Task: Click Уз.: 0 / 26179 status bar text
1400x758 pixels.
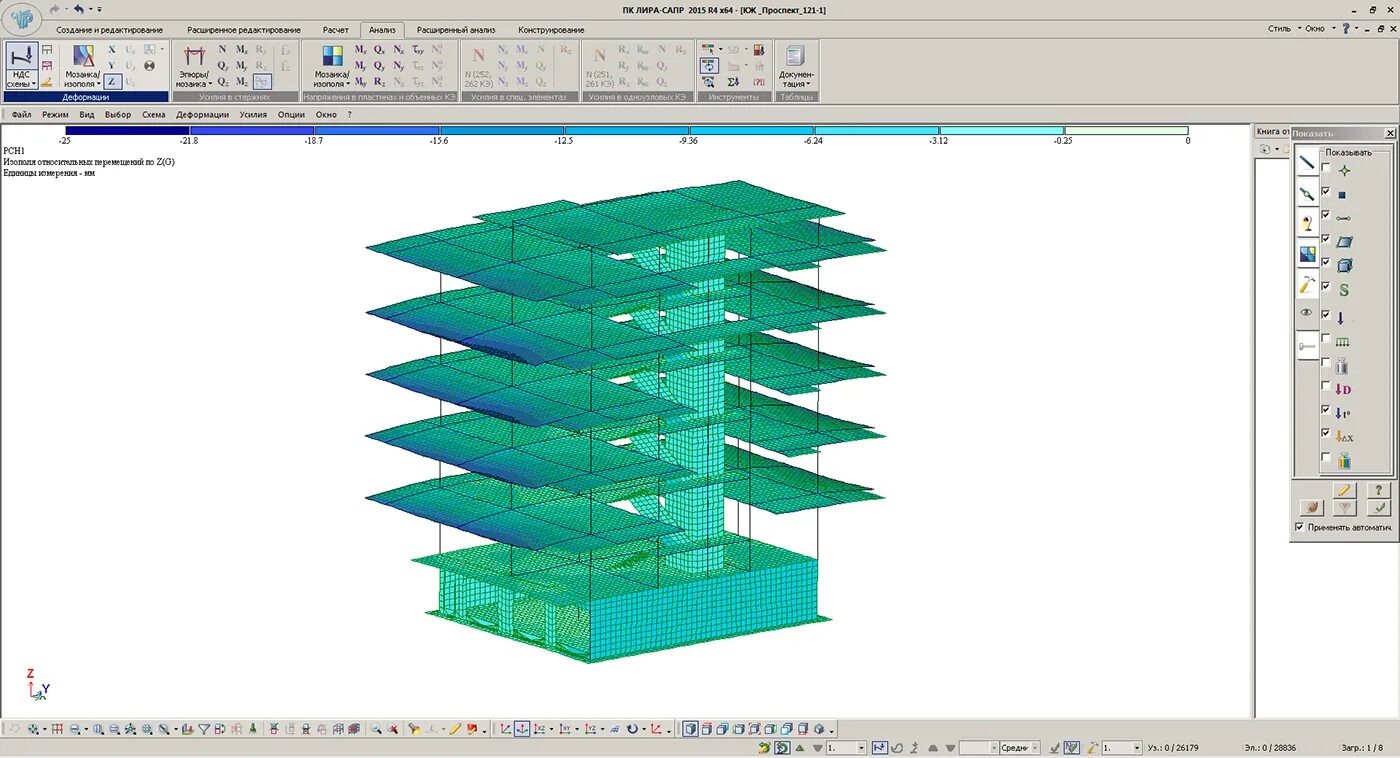Action: coord(1173,748)
